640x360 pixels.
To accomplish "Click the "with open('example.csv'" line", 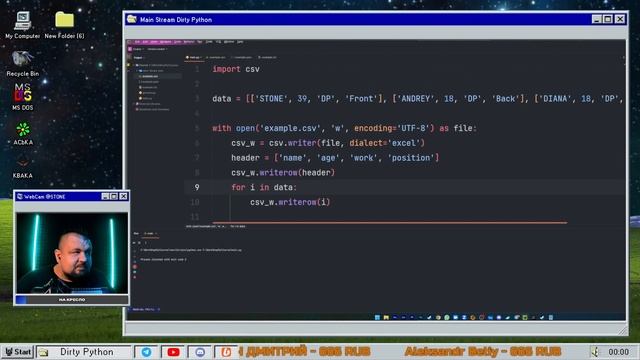I will tap(344, 128).
